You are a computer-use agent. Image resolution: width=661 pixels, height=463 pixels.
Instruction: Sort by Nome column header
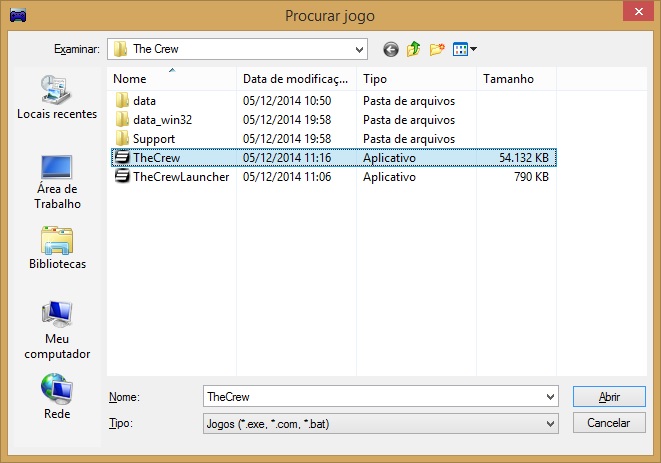point(172,79)
